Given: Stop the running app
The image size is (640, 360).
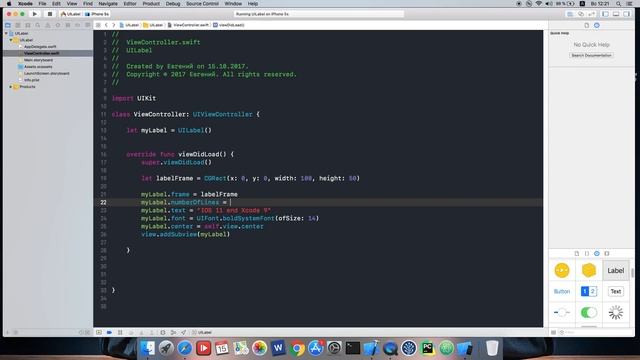Looking at the screenshot, I should point(50,14).
